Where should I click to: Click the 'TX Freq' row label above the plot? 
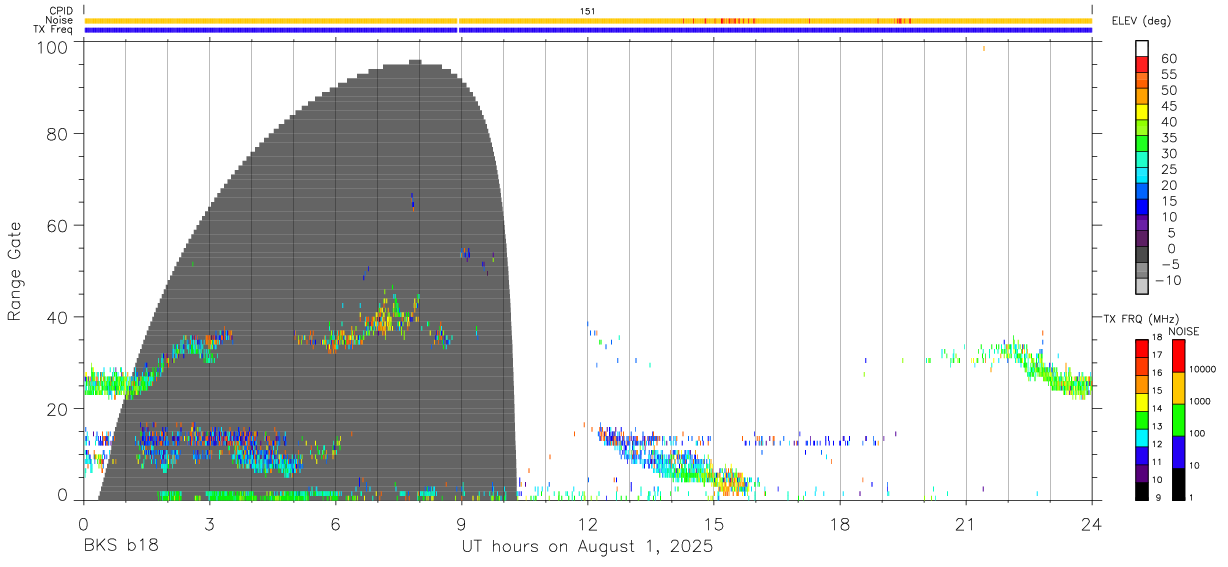54,30
